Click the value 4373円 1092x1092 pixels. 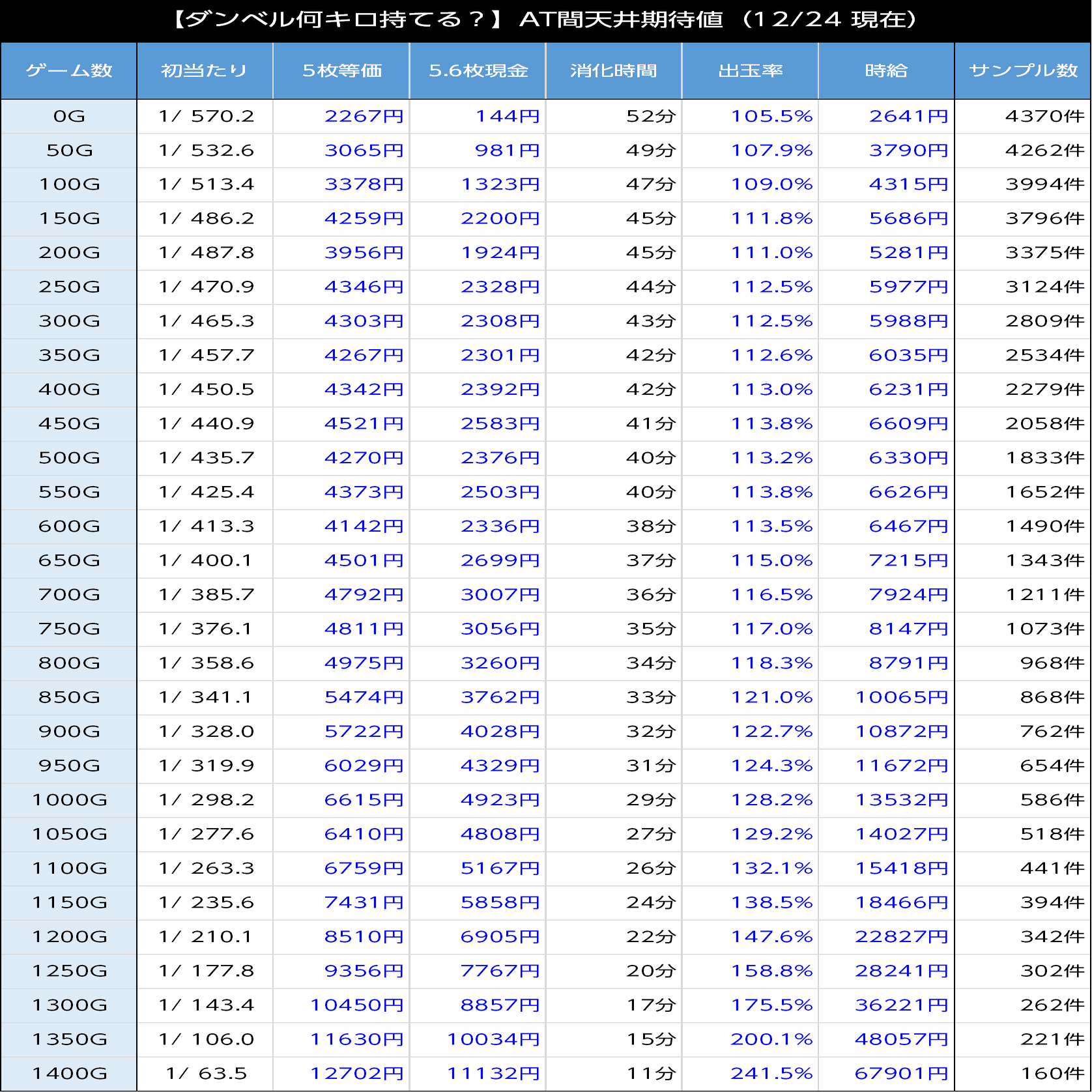click(x=364, y=493)
